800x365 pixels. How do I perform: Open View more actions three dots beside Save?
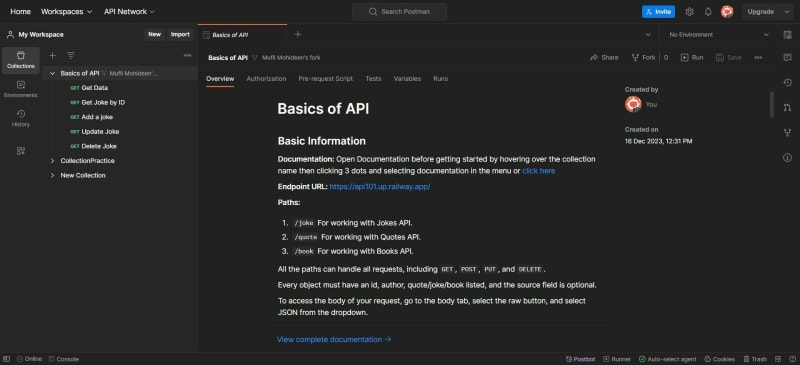pyautogui.click(x=758, y=58)
